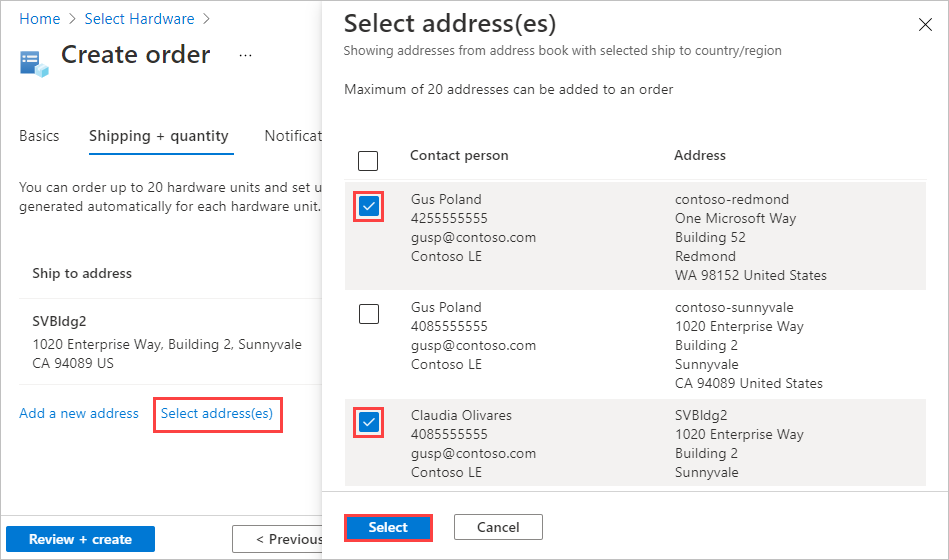Go to Home breadcrumb

[x=40, y=19]
